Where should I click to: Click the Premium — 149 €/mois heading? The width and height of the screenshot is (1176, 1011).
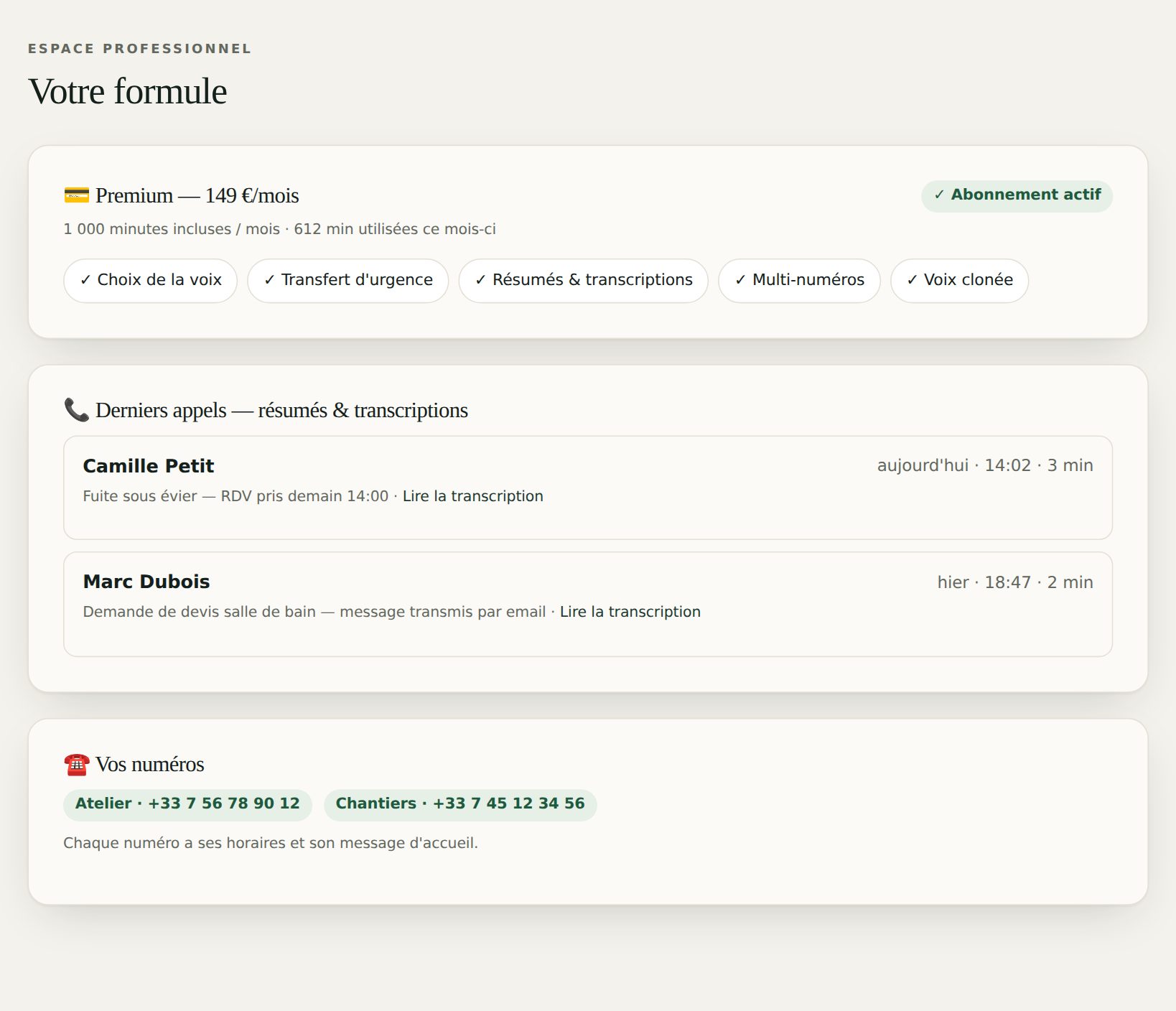(197, 195)
